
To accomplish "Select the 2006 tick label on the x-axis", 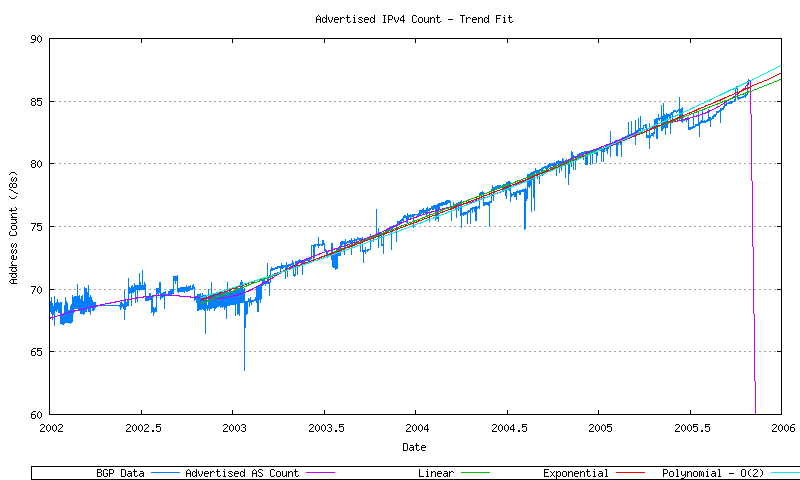I will pyautogui.click(x=782, y=428).
